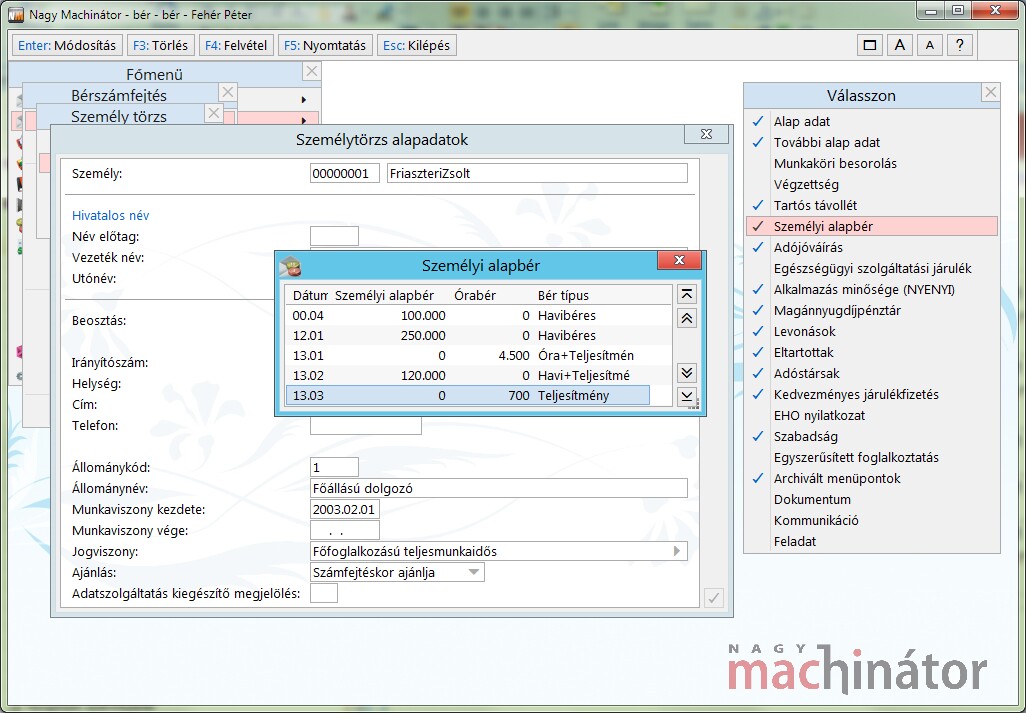Viewport: 1026px width, 713px height.
Task: Select Munkaköri besorolás in the Válasszon list
Action: 835,163
